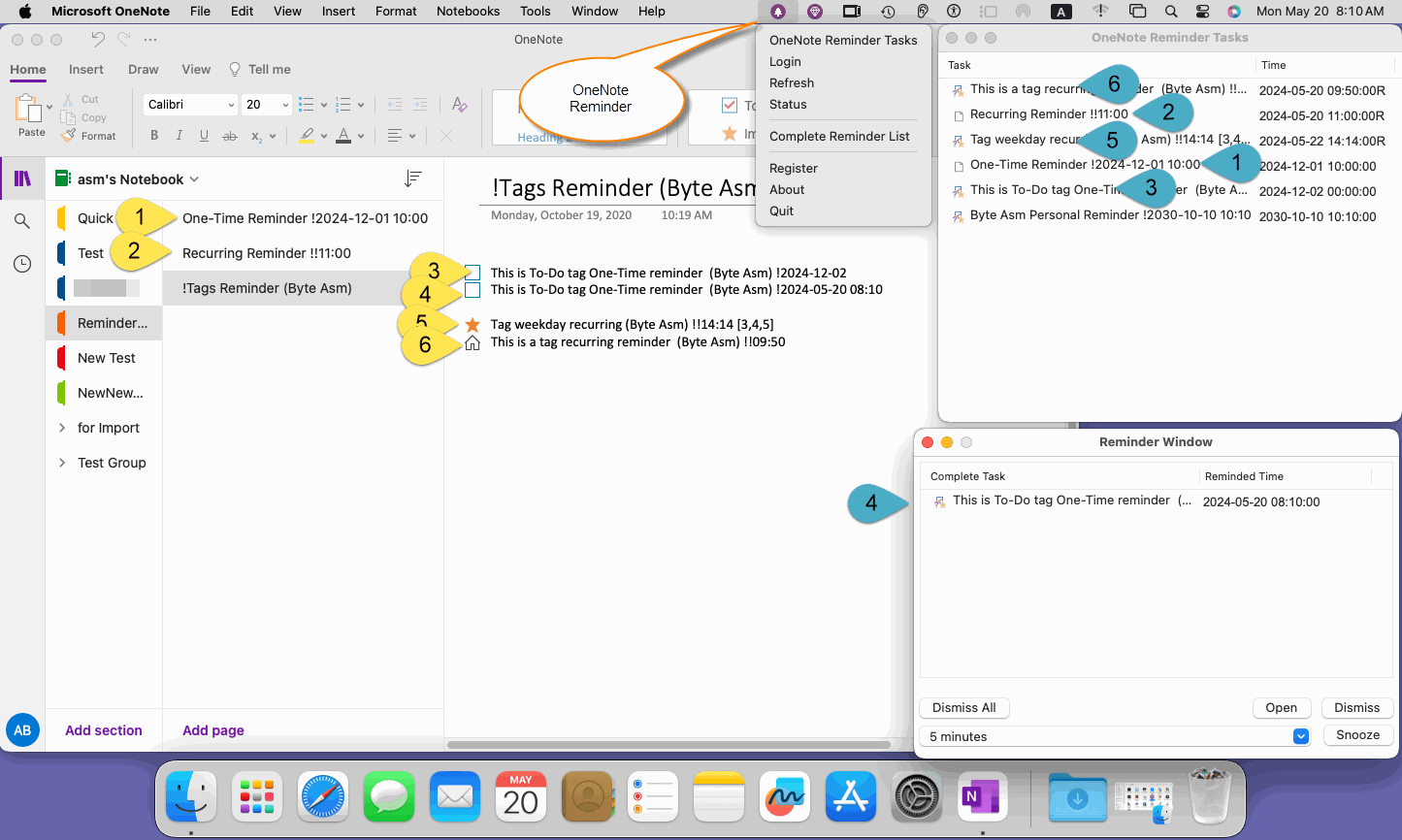Click the Paste clipboard icon
The height and width of the screenshot is (840, 1402).
[x=26, y=107]
